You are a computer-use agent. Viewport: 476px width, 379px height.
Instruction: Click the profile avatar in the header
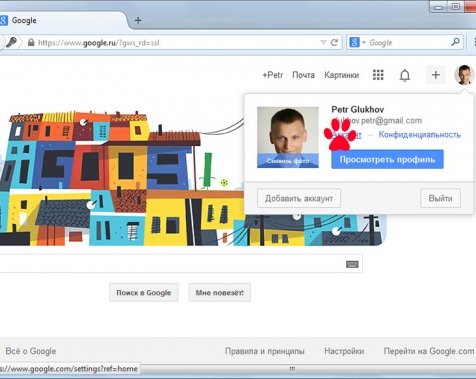pos(464,75)
